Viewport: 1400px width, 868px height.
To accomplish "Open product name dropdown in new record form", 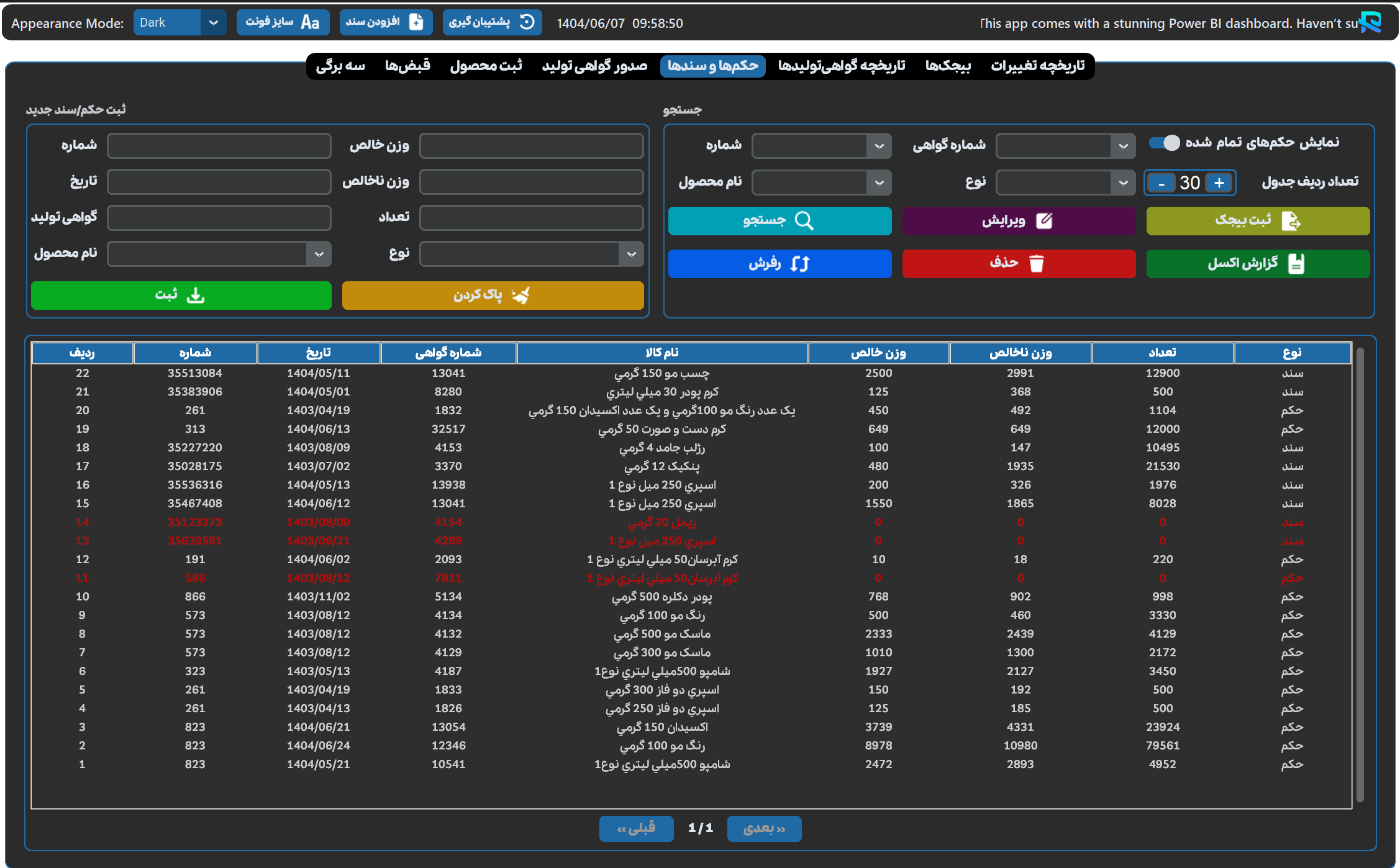I will 319,254.
